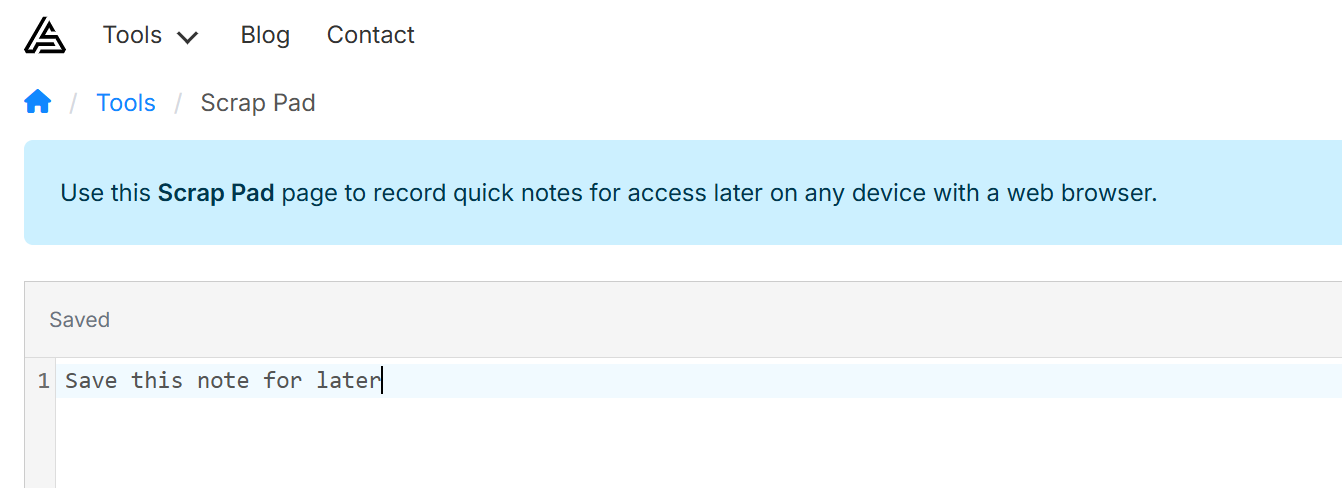This screenshot has width=1342, height=488.
Task: Click the Scrap Pad breadcrumb text
Action: tap(258, 103)
